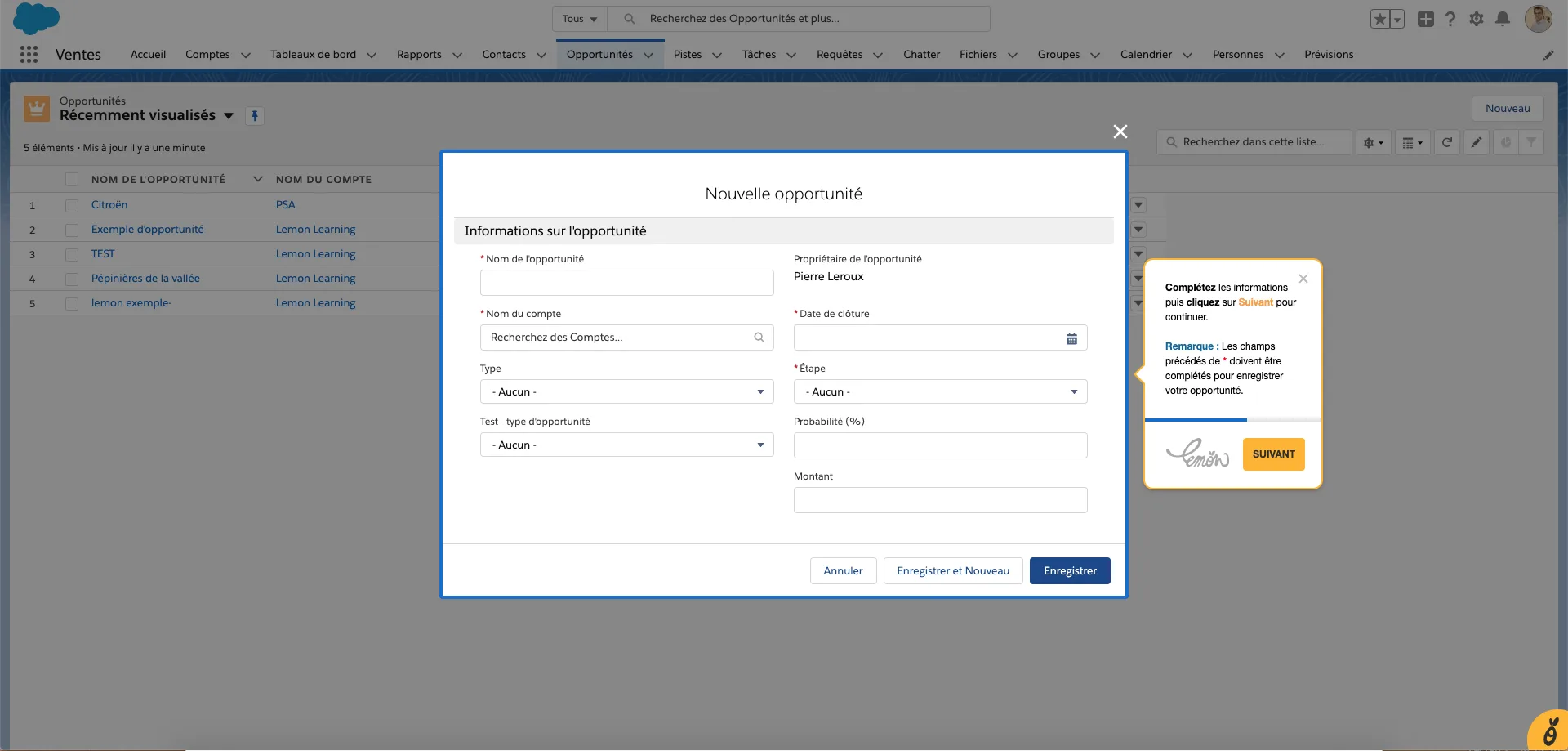This screenshot has width=1568, height=751.
Task: Open the notifications bell
Action: tap(1503, 19)
